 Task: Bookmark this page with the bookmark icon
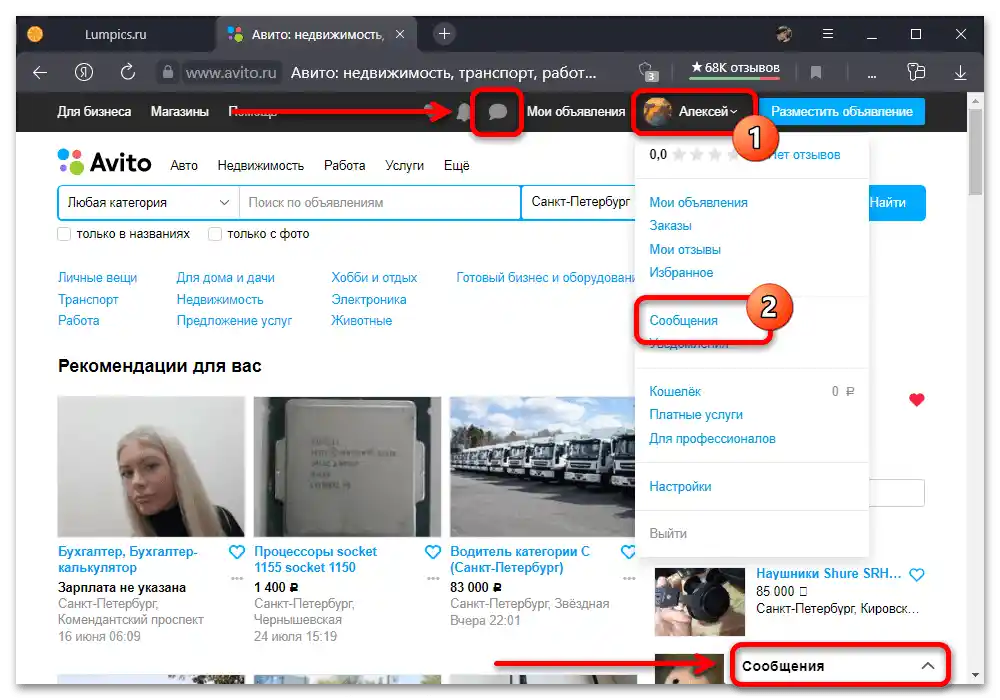[x=816, y=73]
